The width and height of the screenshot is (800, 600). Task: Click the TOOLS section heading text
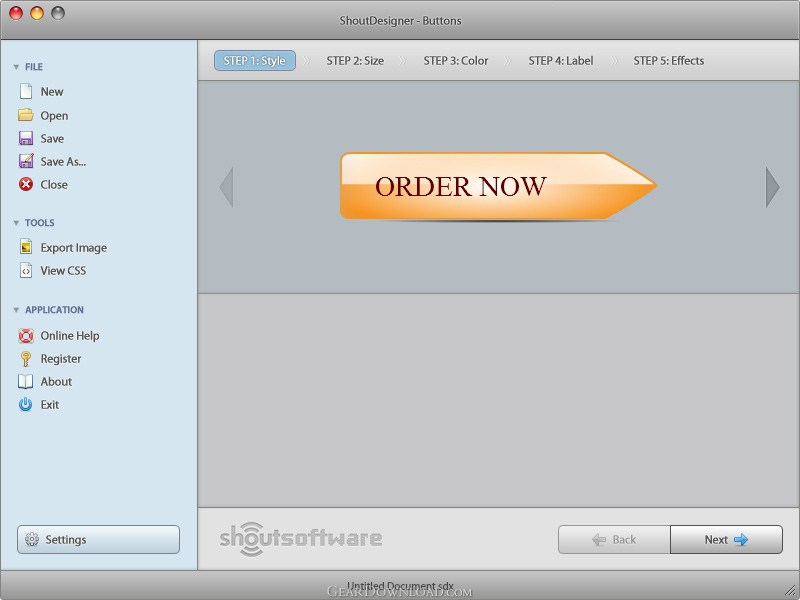[x=40, y=223]
